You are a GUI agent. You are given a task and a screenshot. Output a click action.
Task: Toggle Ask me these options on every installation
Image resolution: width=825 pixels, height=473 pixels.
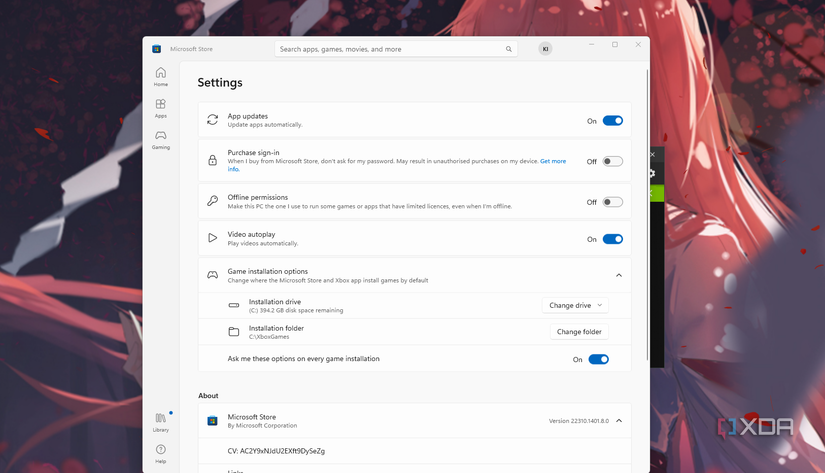click(x=598, y=359)
